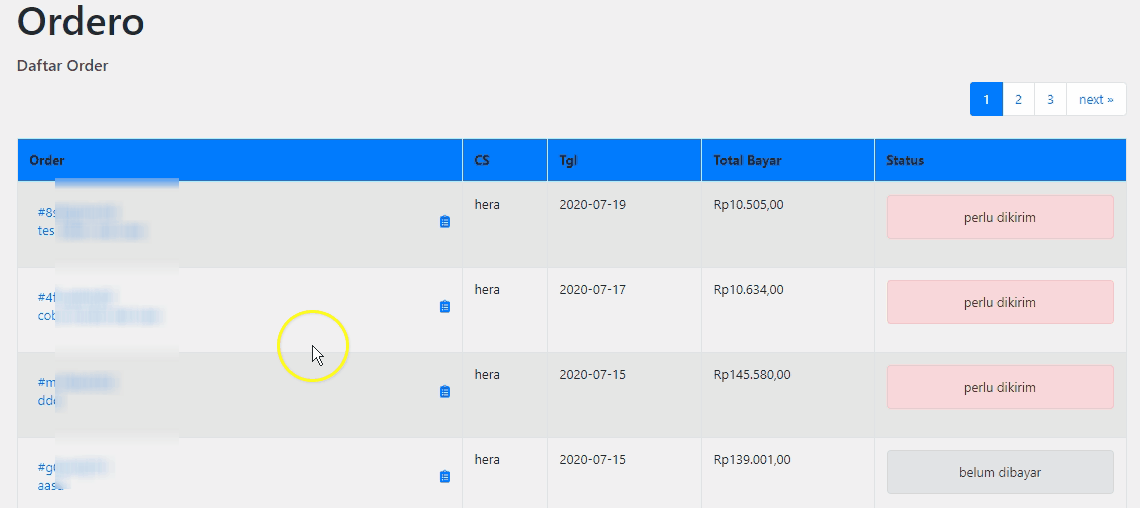Click the clipboard icon in the 2020-07-17 order row
The width and height of the screenshot is (1140, 508).
(x=445, y=307)
